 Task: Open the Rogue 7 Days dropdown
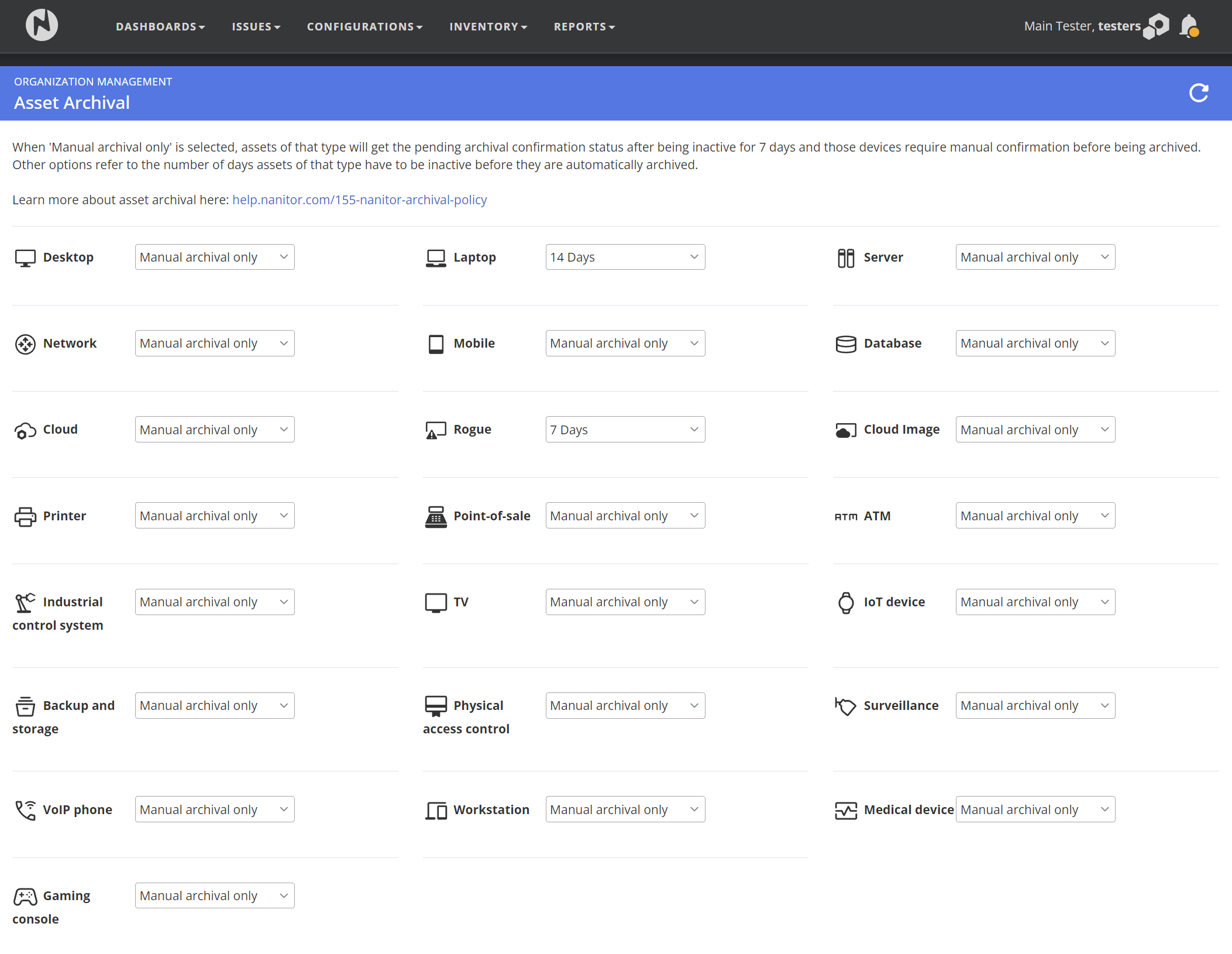[625, 430]
